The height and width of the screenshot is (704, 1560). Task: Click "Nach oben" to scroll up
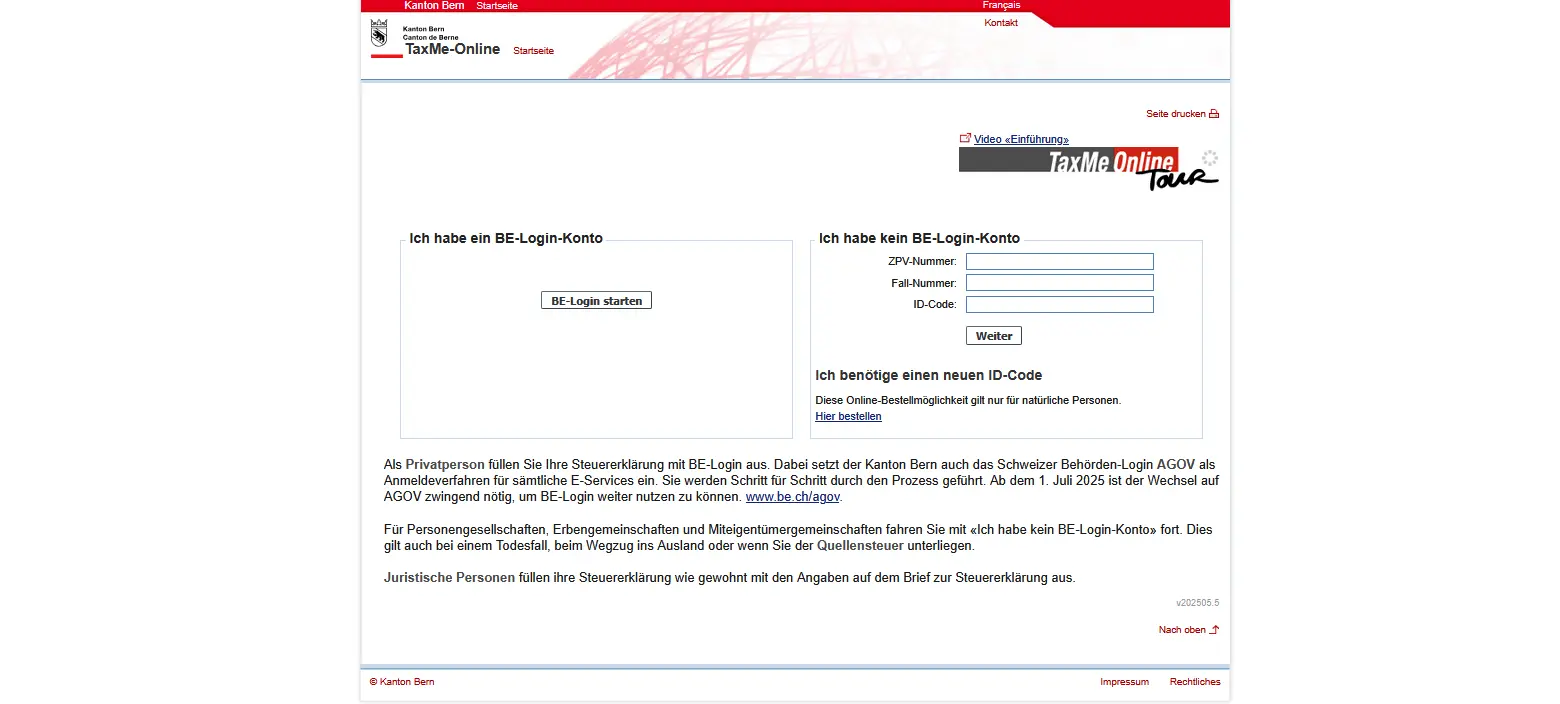tap(1182, 629)
